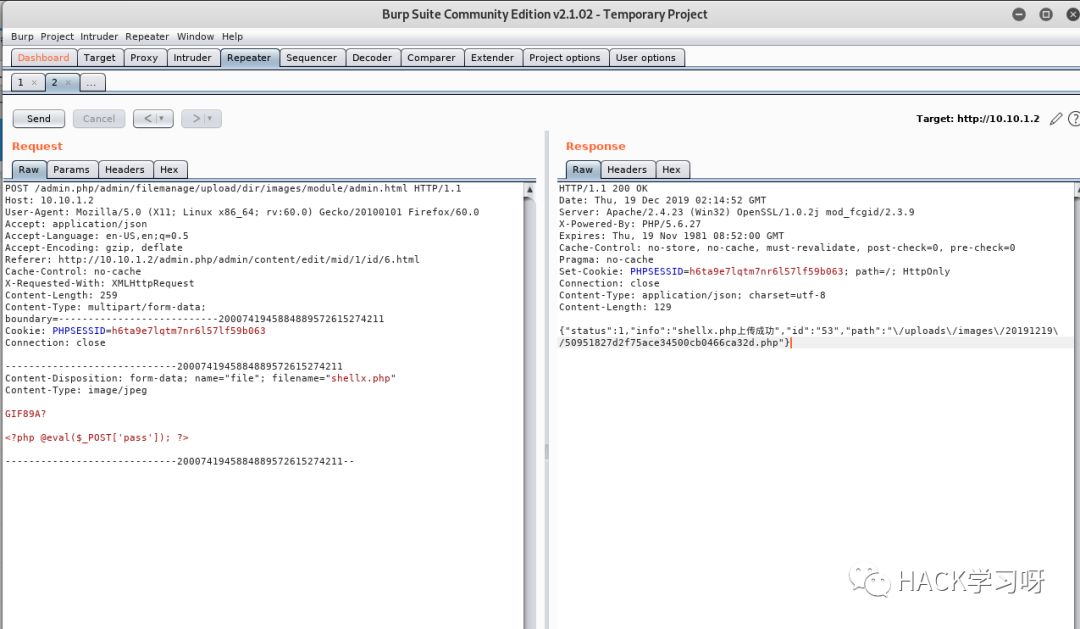Viewport: 1080px width, 629px height.
Task: Click the PHP eval payload line
Action: [x=96, y=437]
